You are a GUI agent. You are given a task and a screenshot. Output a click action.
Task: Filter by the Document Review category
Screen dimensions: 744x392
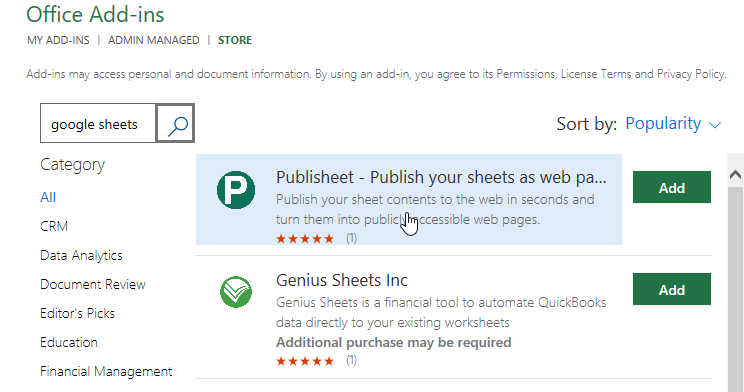tap(93, 284)
